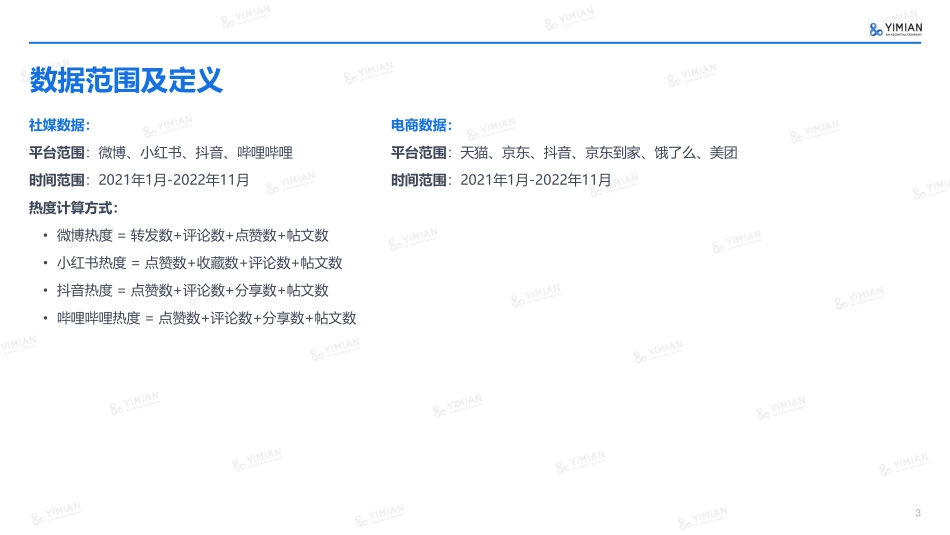Click the 时间范围 label under 电商数据
The height and width of the screenshot is (535, 950).
[x=418, y=180]
